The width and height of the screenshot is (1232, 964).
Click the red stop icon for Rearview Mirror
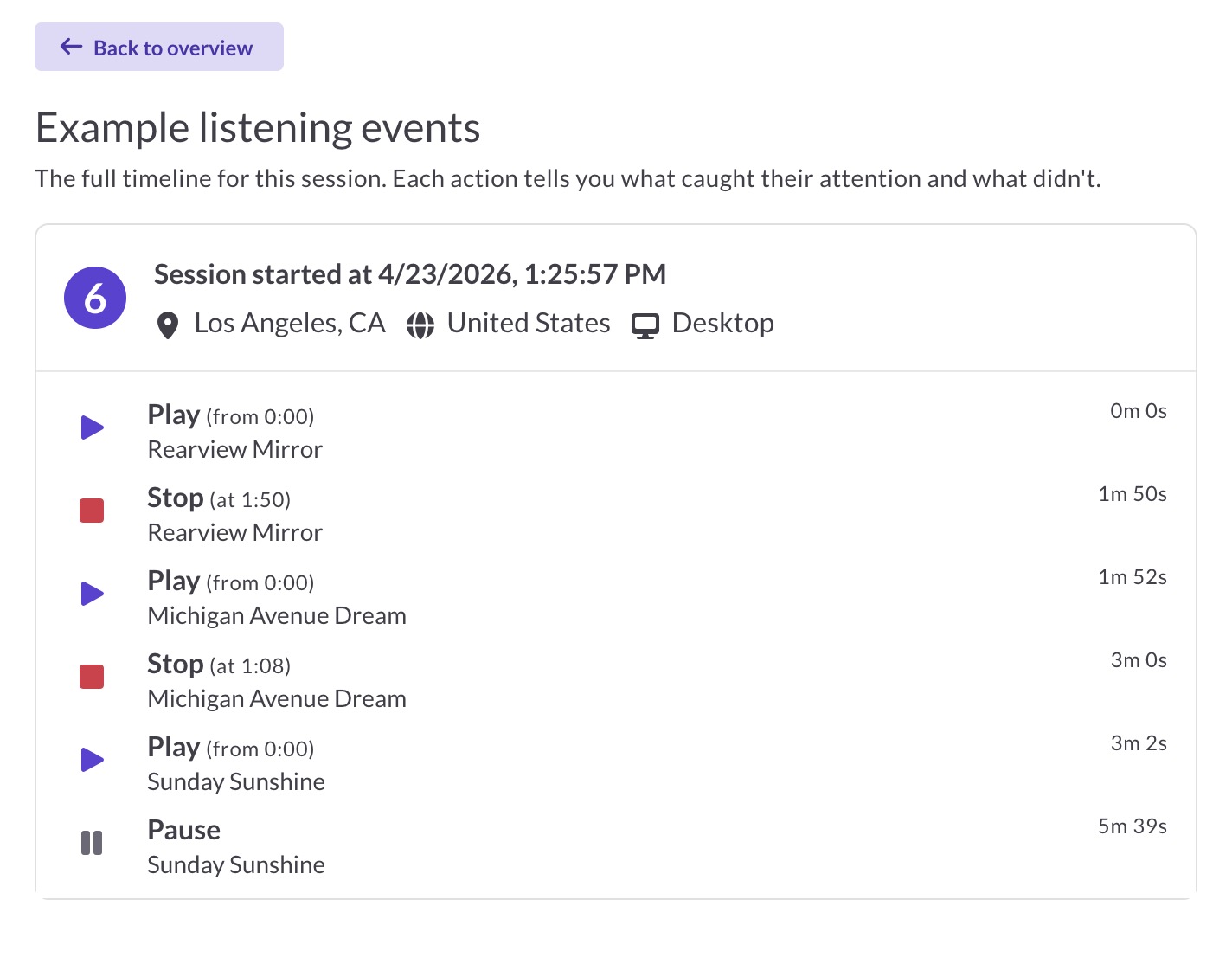pos(92,511)
